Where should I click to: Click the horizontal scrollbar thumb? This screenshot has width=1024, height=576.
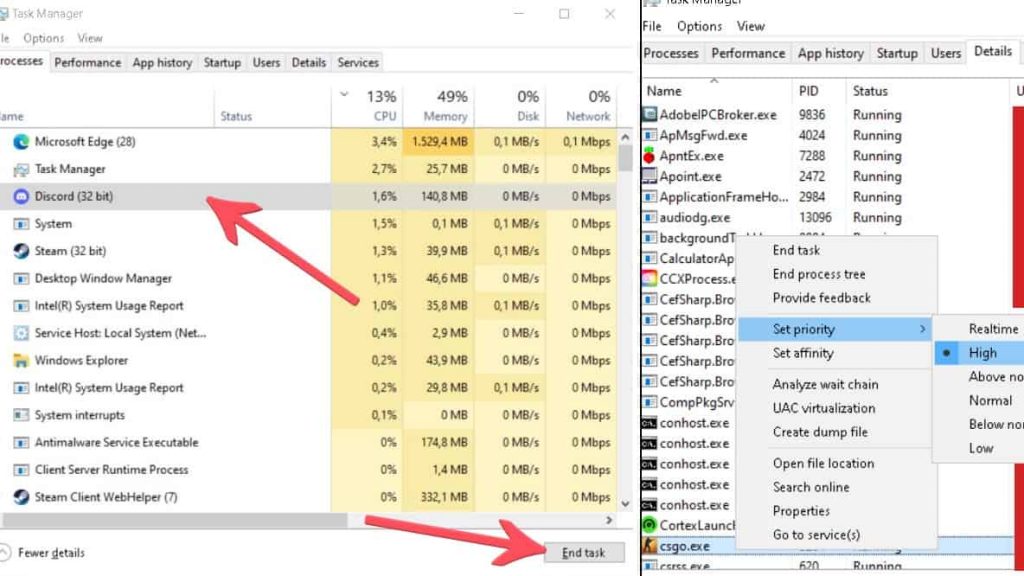tap(175, 520)
